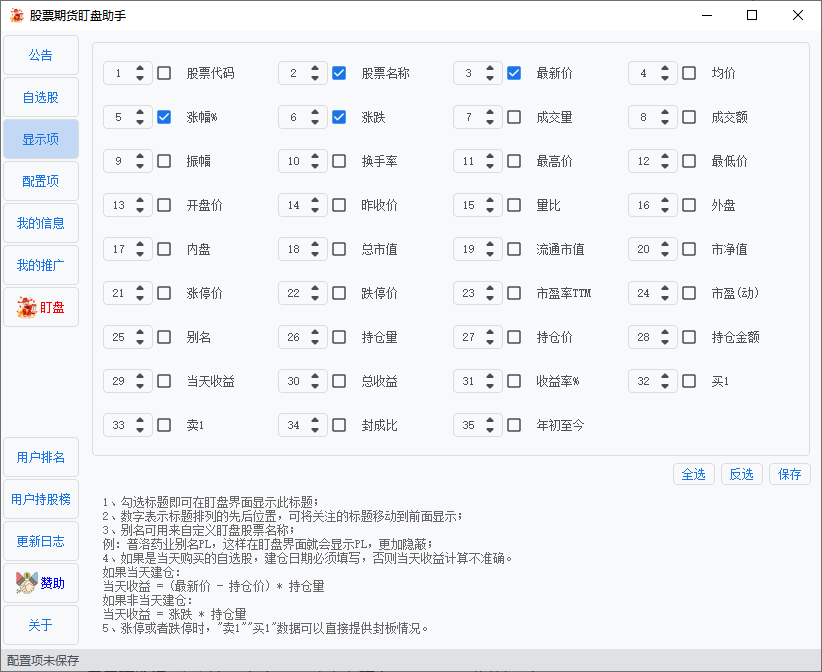This screenshot has height=672, width=822.
Task: Decrease the 振幅 order spinner
Action: coord(140,166)
